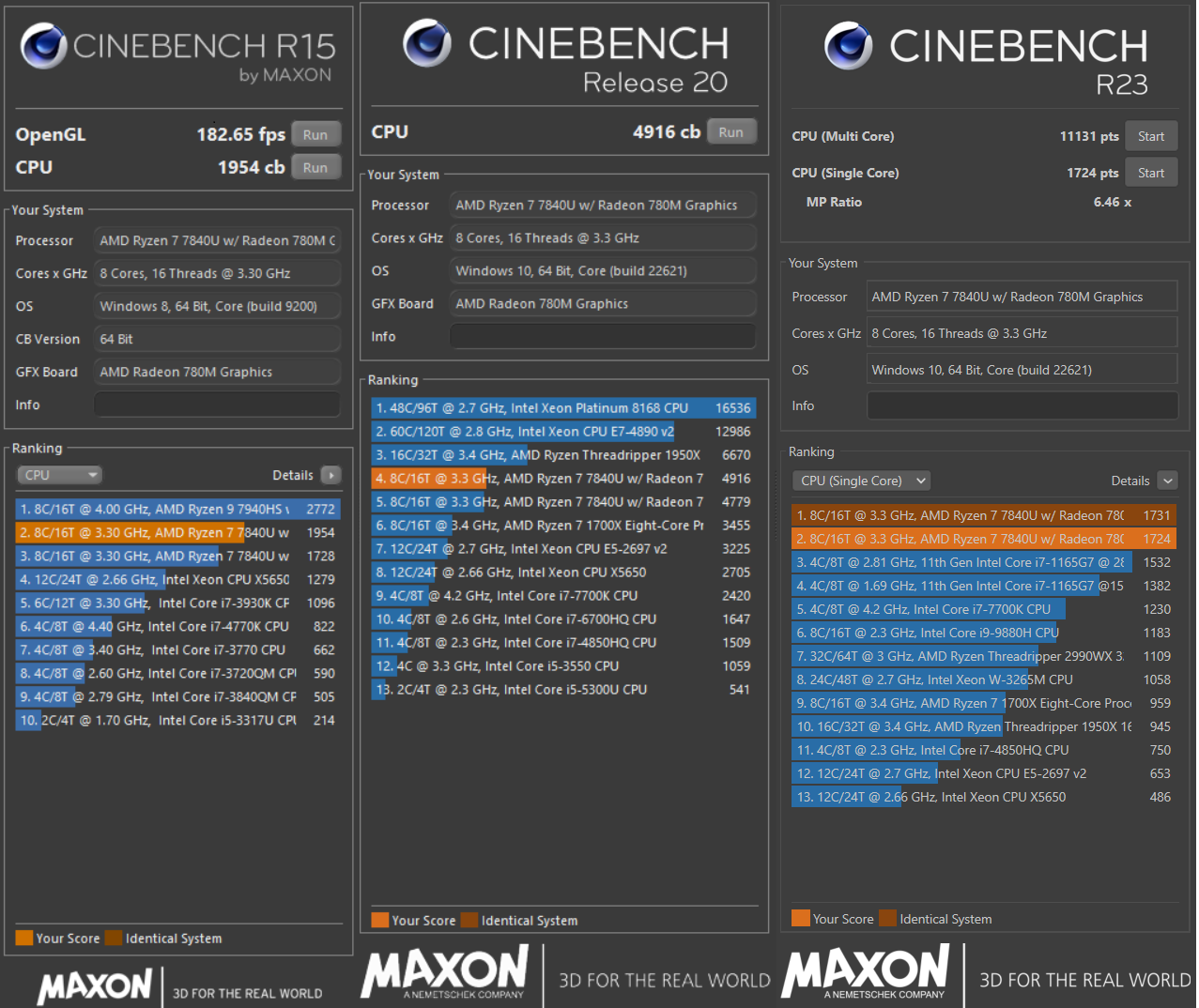Select the 1728 score row in R15 ranking
Image resolution: width=1199 pixels, height=1008 pixels.
click(x=177, y=556)
